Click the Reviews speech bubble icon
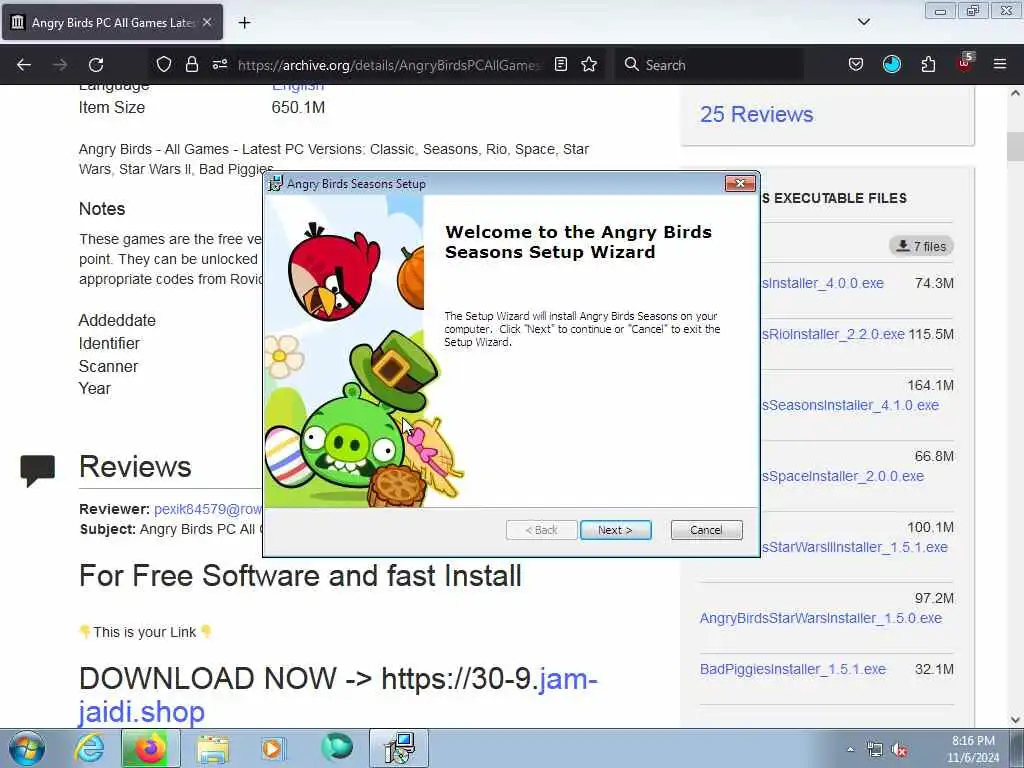The height and width of the screenshot is (768, 1024). 37,470
